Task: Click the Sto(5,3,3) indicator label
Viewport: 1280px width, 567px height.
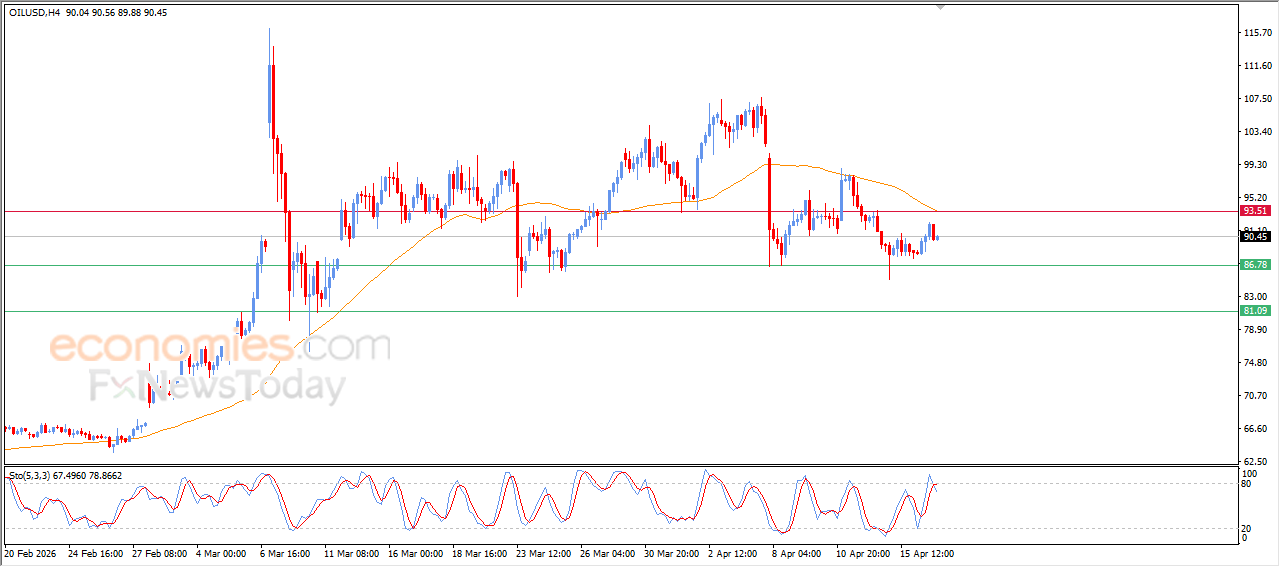Action: [38, 476]
